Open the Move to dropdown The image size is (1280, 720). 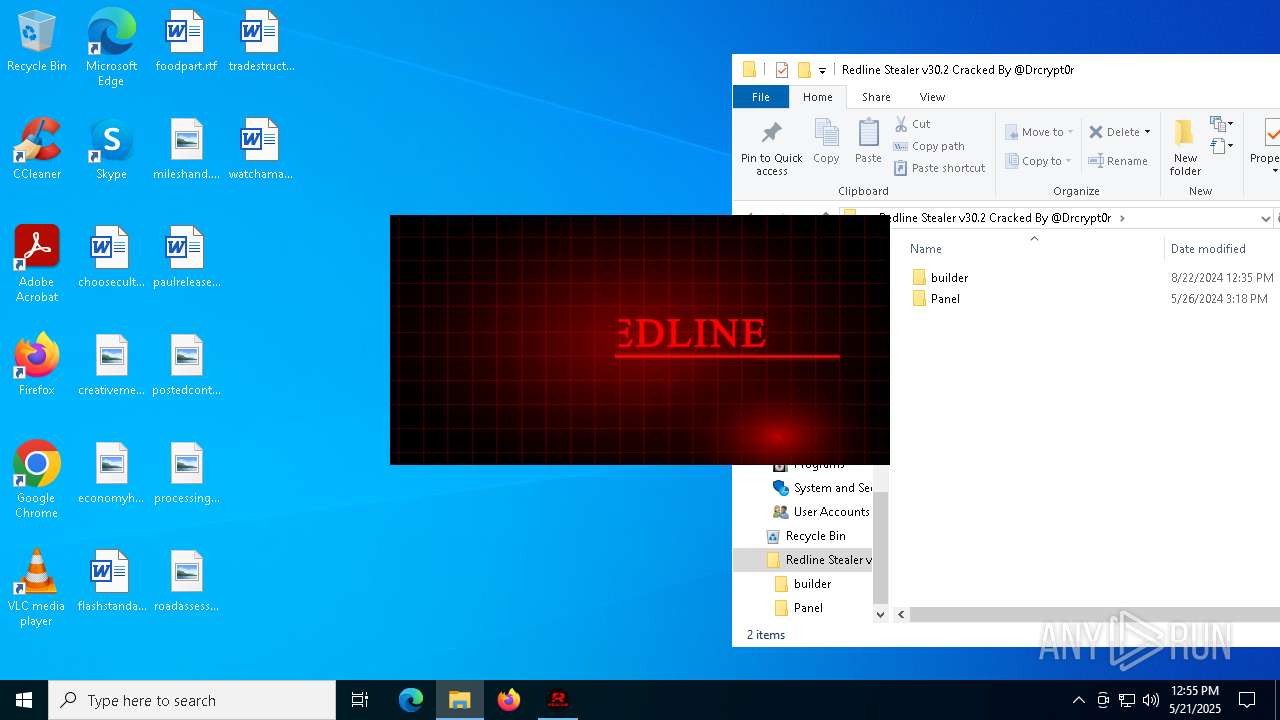(x=1039, y=132)
